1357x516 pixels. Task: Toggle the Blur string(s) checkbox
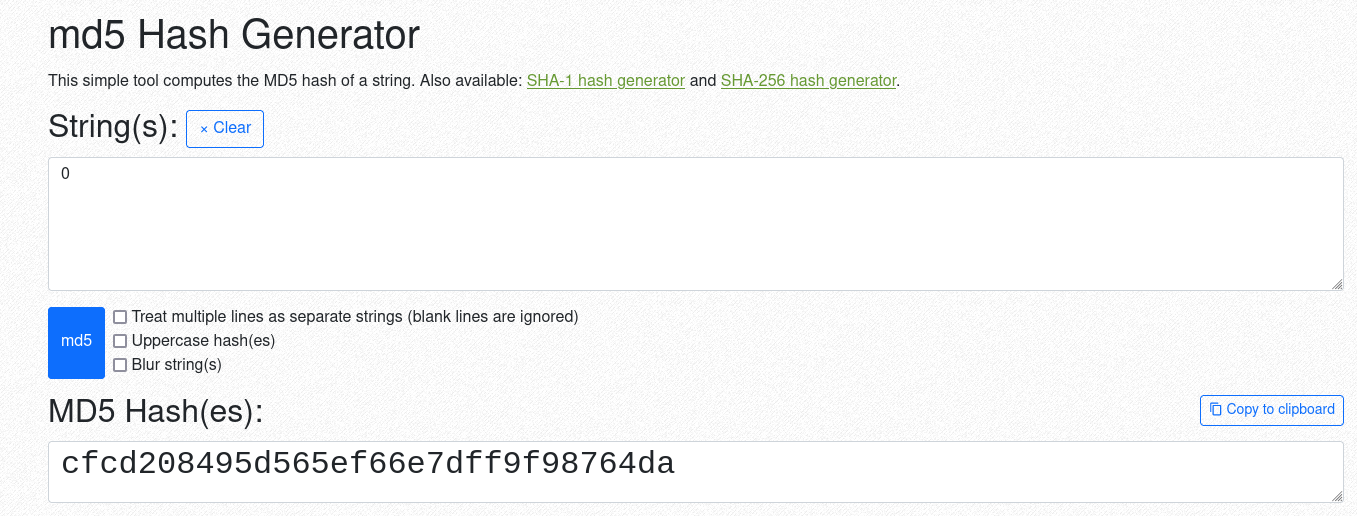(x=120, y=365)
